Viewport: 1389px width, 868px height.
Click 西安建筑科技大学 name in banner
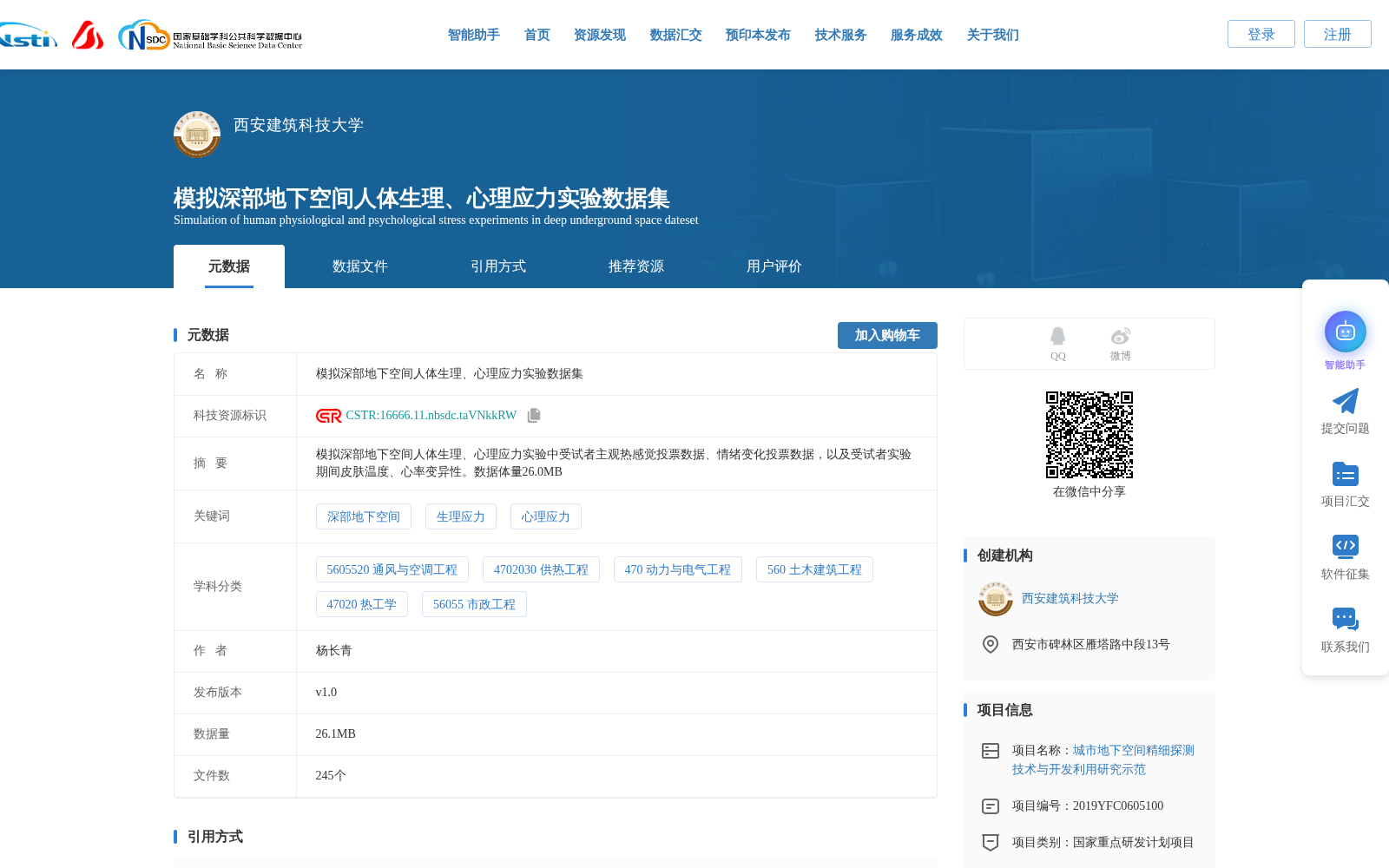coord(299,125)
